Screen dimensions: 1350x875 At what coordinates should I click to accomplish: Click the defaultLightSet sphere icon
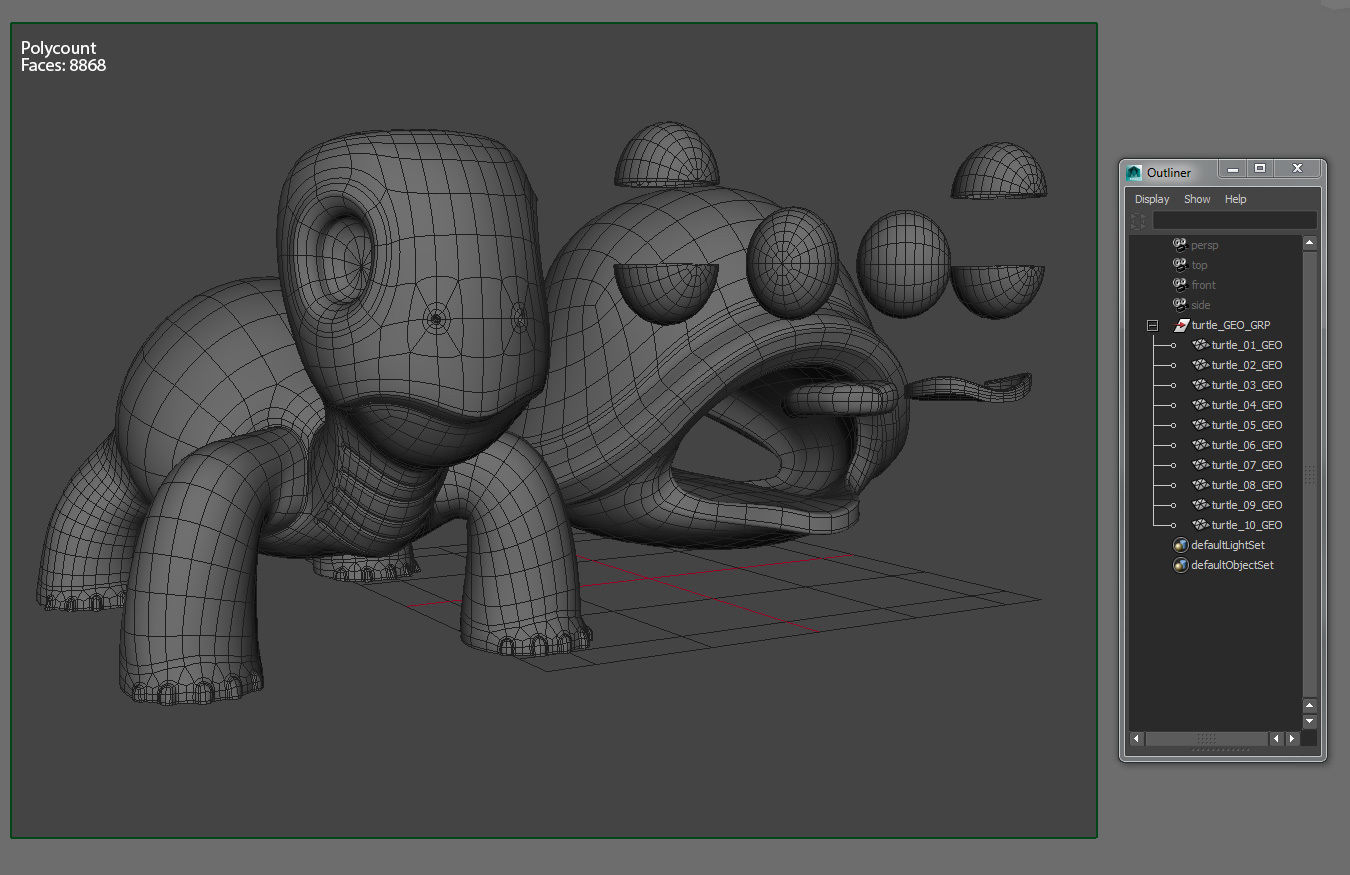(1180, 545)
